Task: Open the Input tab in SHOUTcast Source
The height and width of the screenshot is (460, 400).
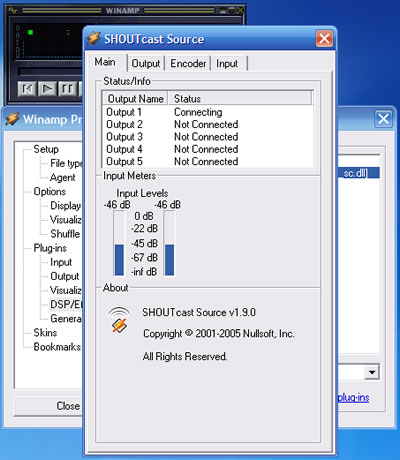Action: coord(227,63)
